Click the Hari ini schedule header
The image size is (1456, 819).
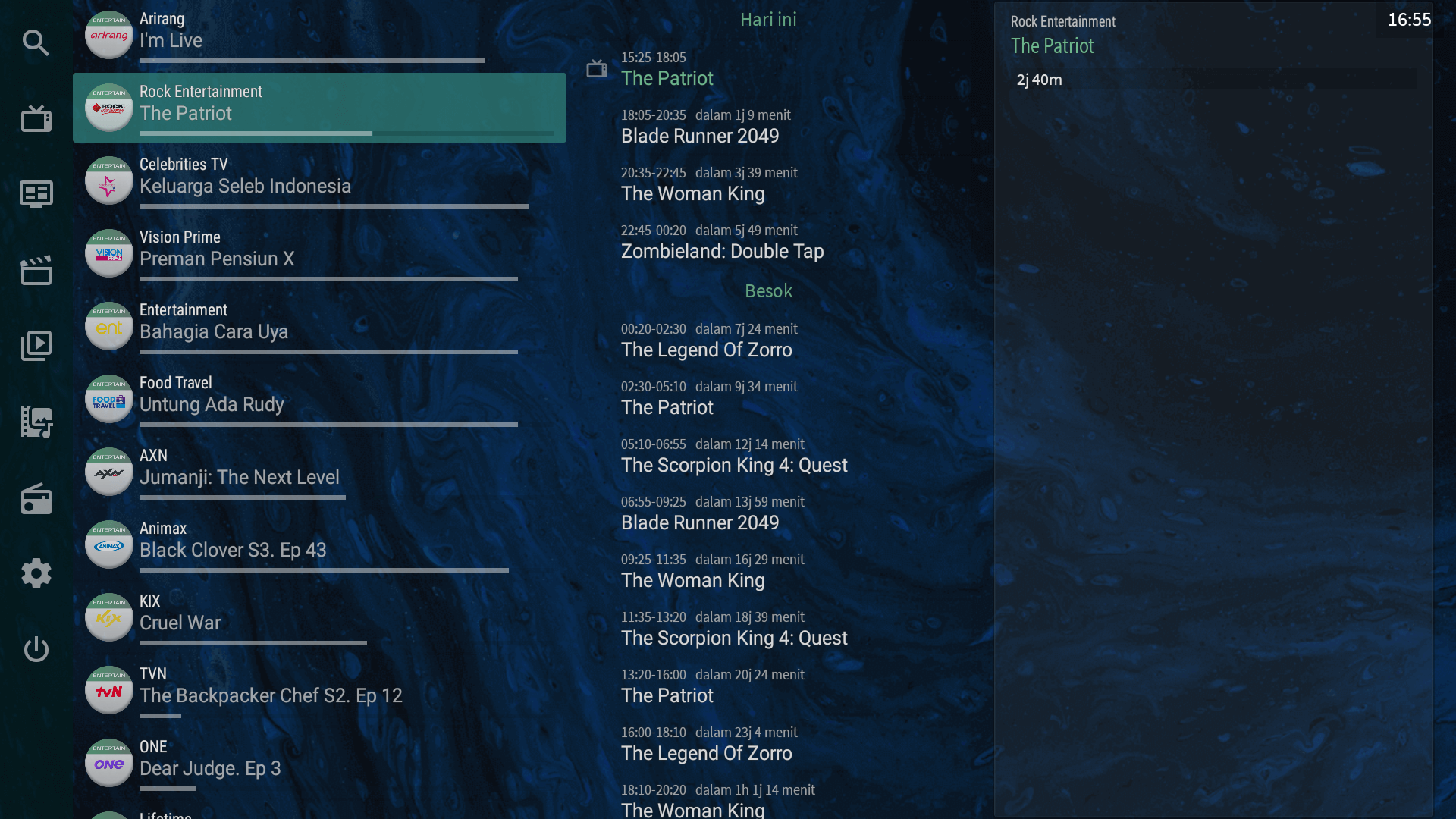point(768,20)
